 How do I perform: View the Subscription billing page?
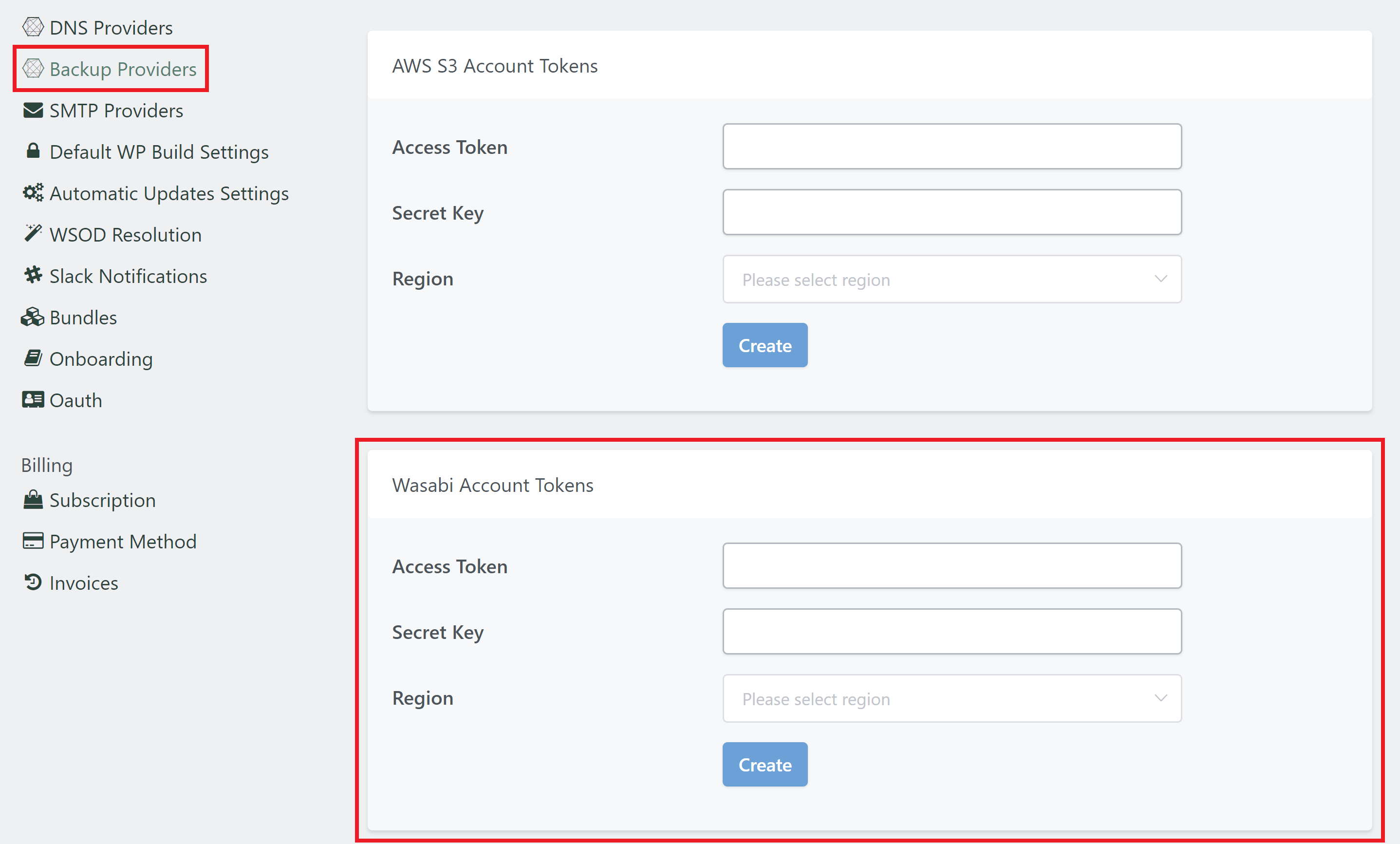[102, 500]
